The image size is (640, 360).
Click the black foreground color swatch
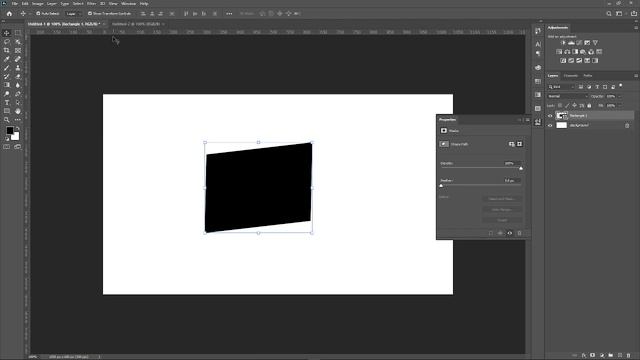tap(9, 131)
